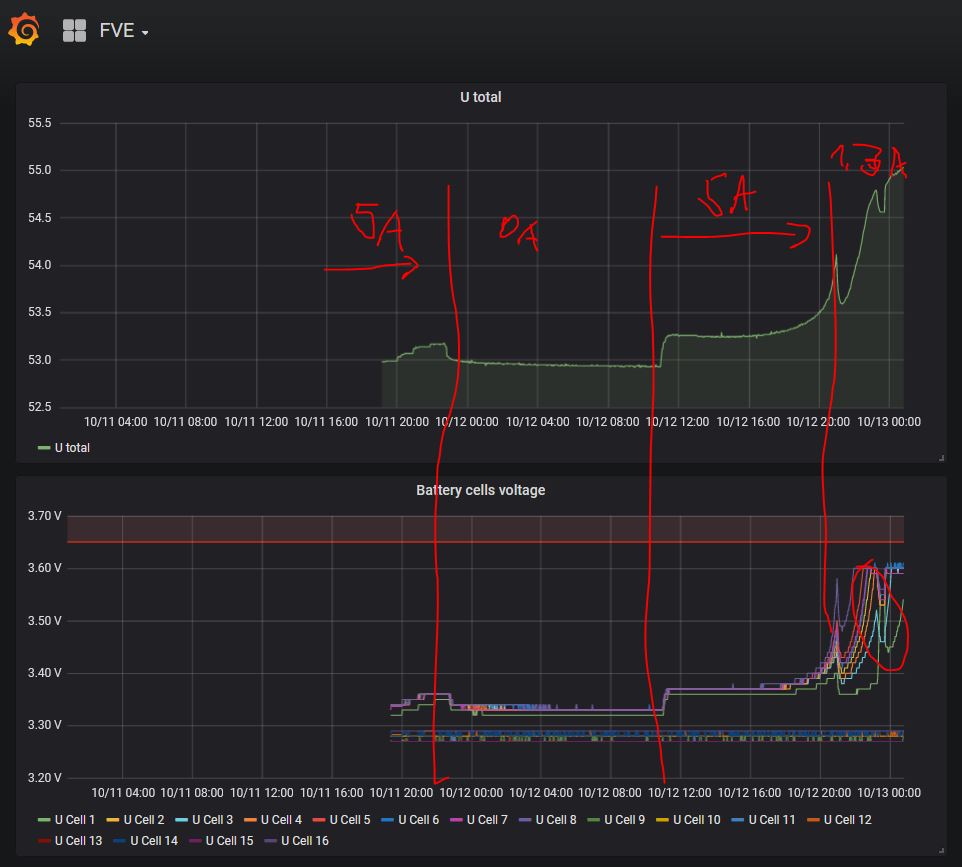Click the U total panel resize handle

[x=941, y=458]
